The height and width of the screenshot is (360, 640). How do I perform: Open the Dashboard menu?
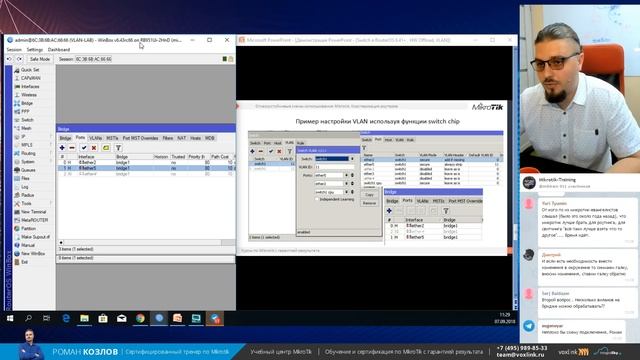59,49
